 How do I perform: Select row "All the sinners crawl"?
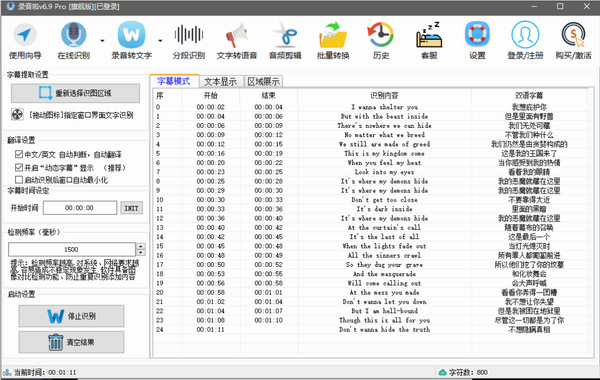click(x=370, y=255)
